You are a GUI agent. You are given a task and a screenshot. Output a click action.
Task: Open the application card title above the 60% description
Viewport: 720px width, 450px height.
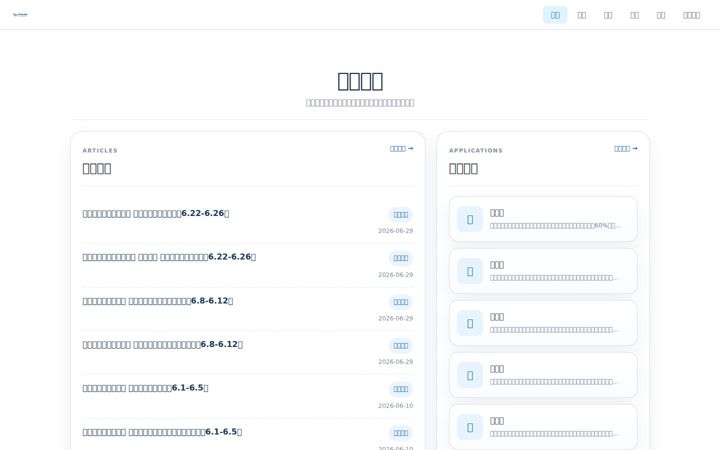point(497,213)
